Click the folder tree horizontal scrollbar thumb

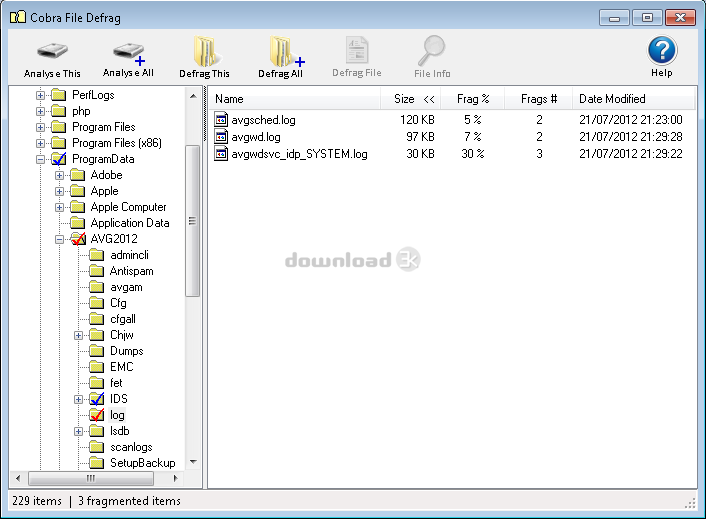(91, 478)
